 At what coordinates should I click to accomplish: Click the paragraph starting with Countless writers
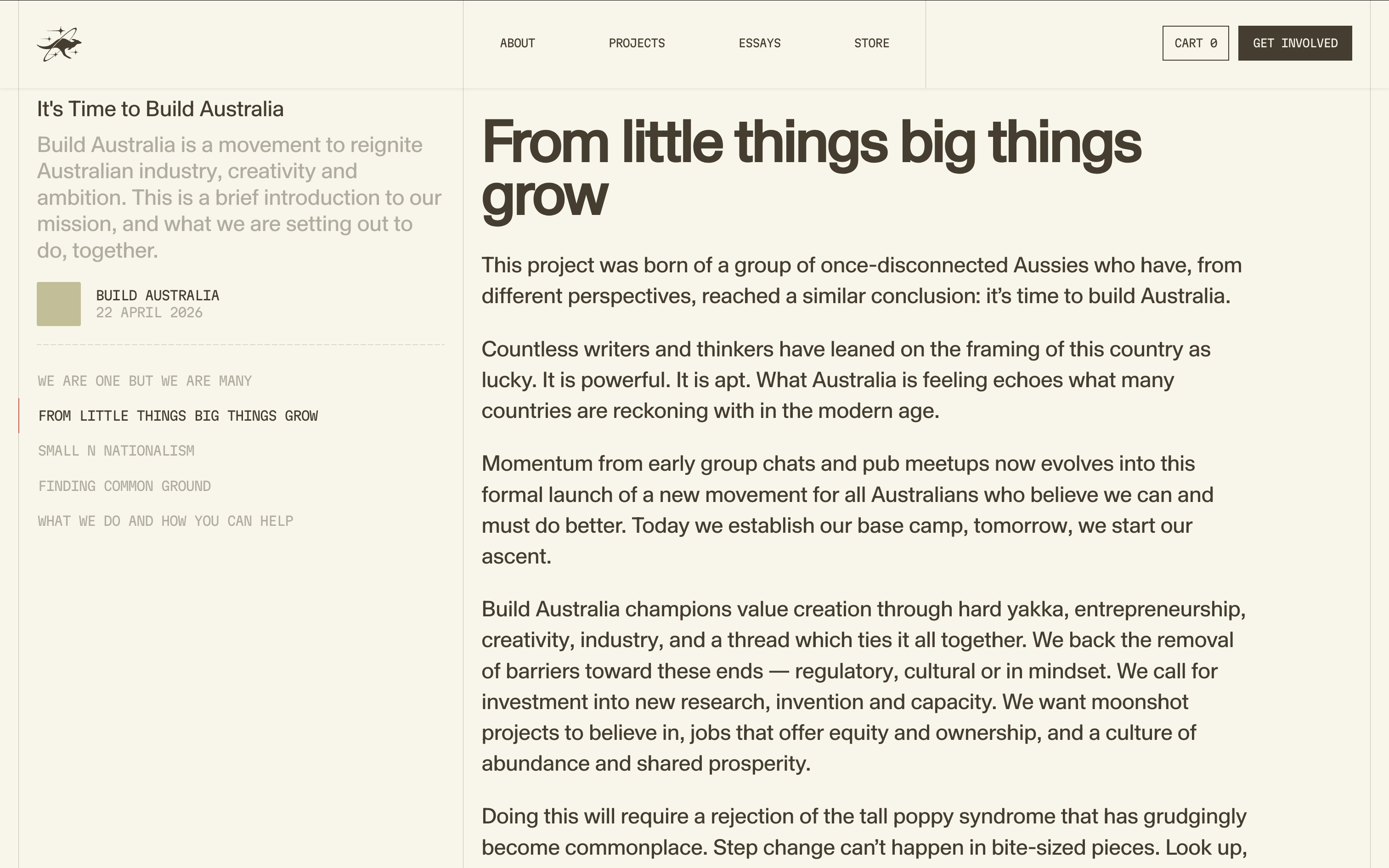pyautogui.click(x=846, y=380)
